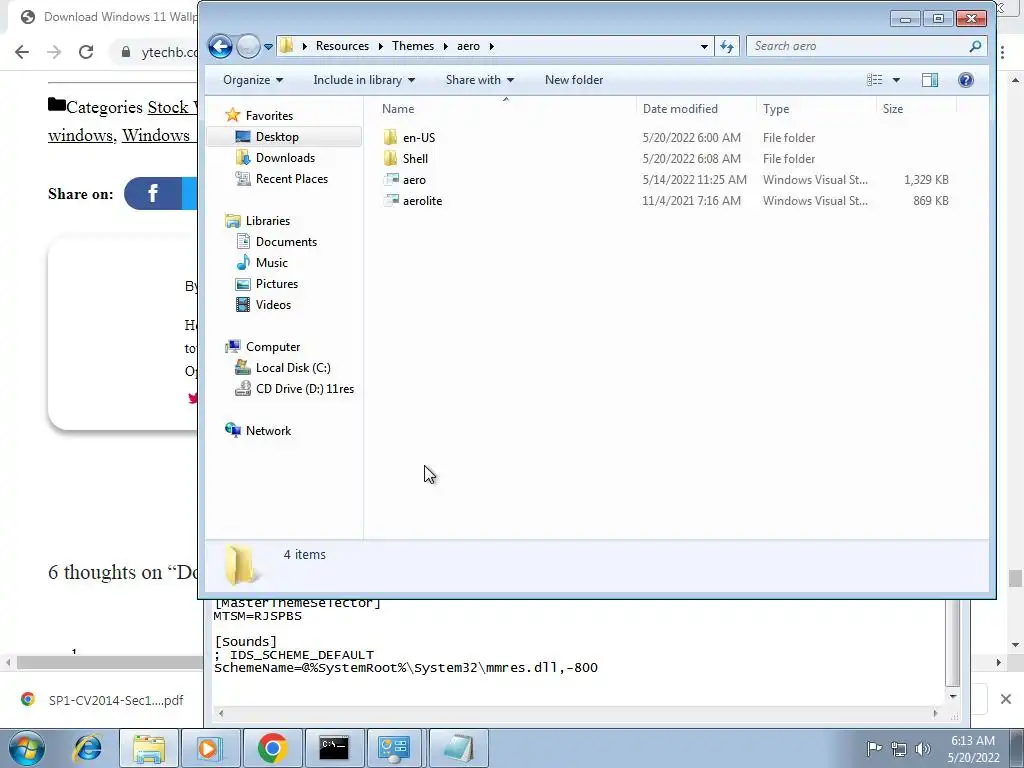Screen dimensions: 1024x768
Task: Open the Music library
Action: point(271,263)
